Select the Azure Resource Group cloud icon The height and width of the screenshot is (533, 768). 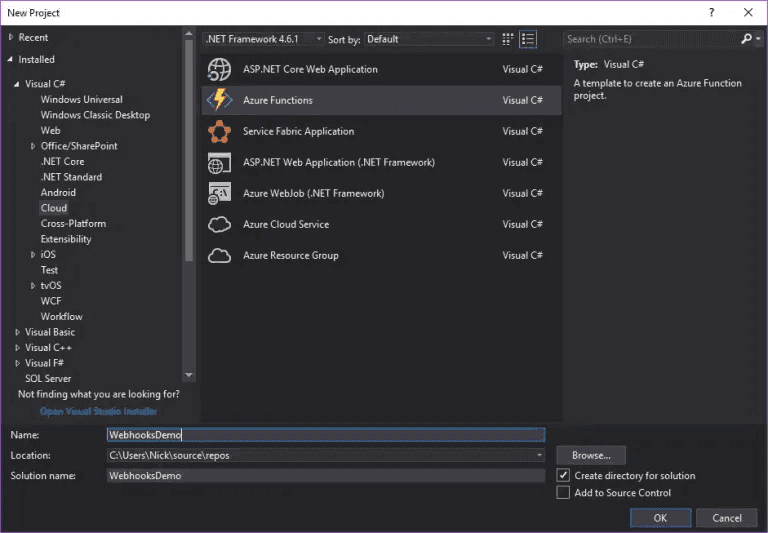(x=219, y=256)
